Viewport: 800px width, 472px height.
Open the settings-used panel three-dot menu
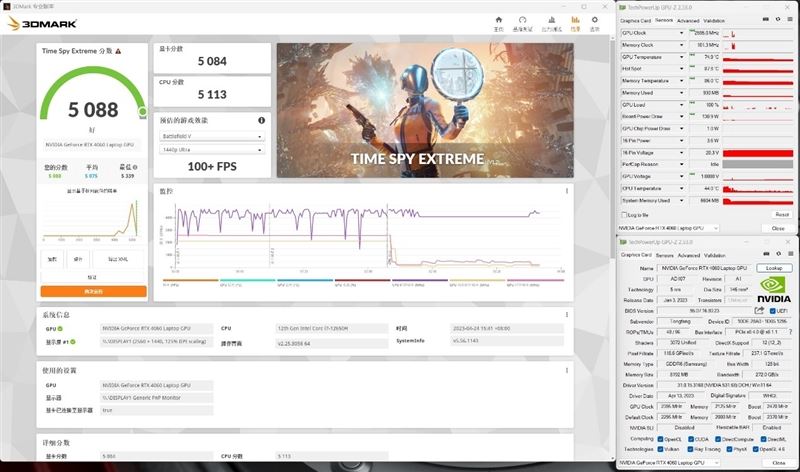click(x=566, y=370)
